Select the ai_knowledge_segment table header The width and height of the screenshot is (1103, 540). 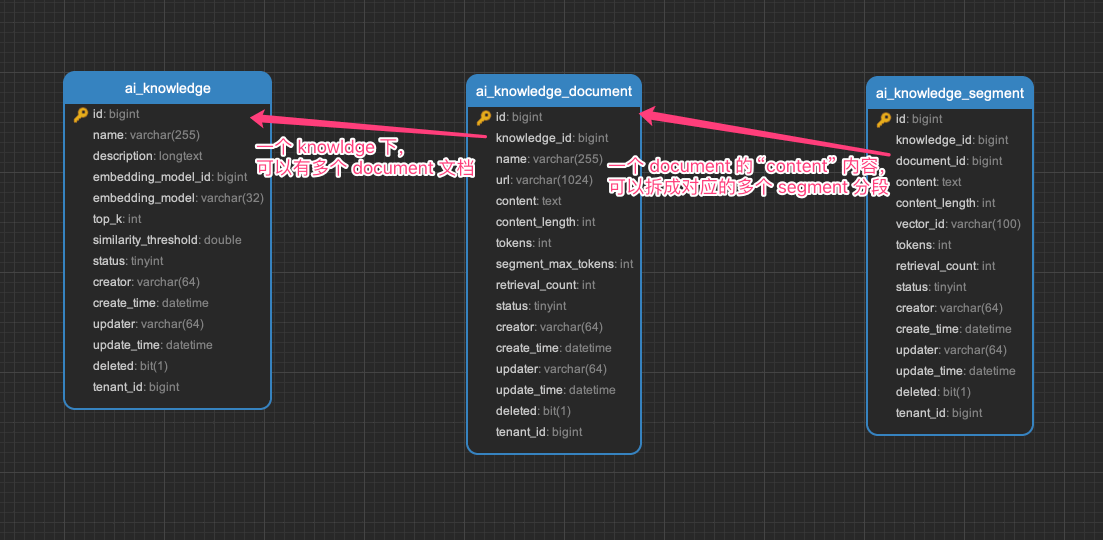(x=949, y=93)
